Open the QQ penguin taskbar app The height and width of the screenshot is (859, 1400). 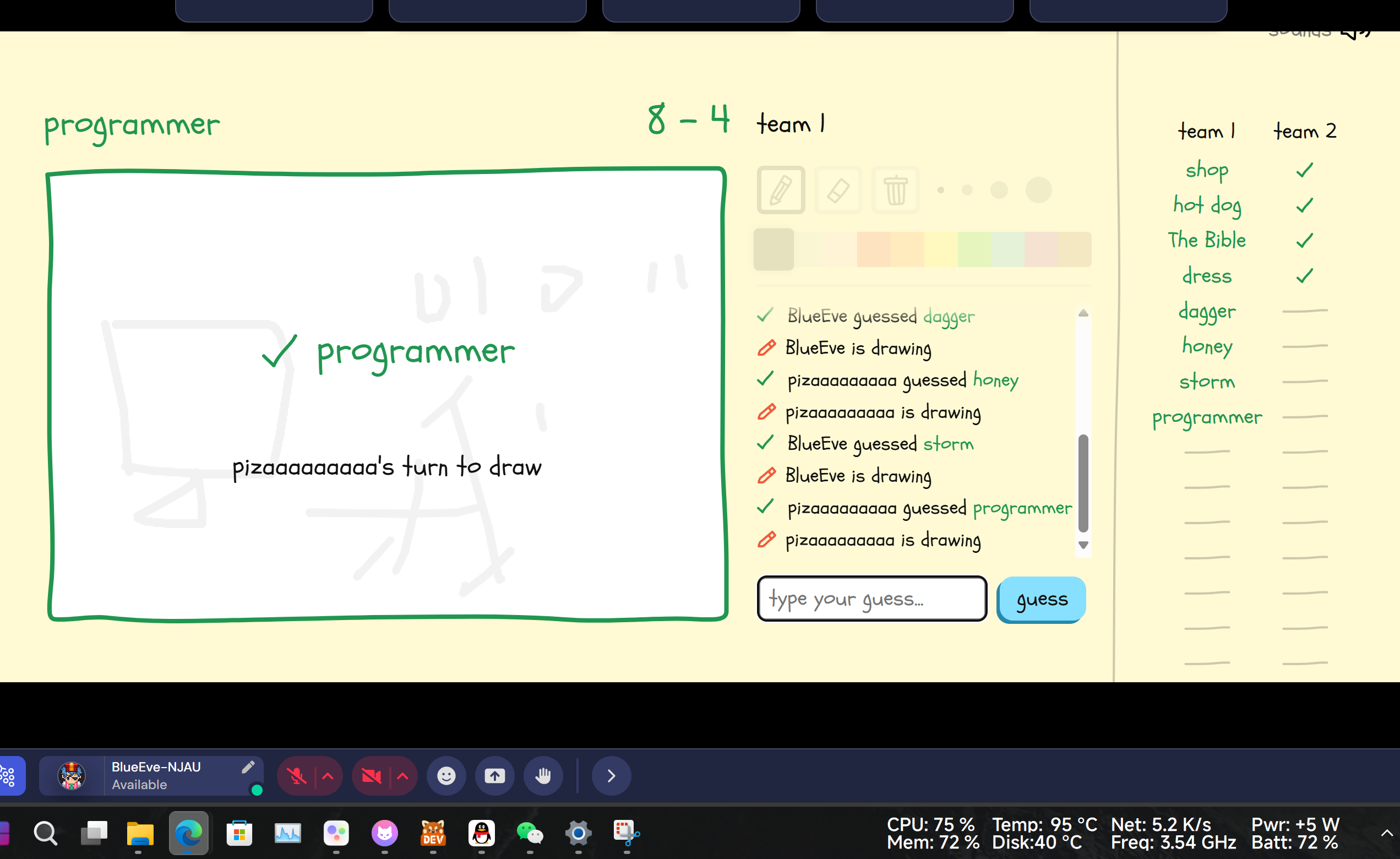coord(481,834)
